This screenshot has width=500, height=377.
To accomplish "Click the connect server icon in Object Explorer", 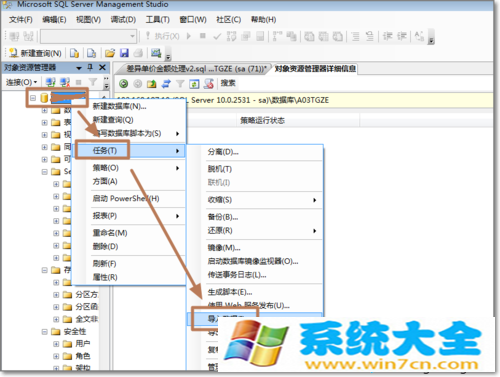I will pyautogui.click(x=50, y=82).
